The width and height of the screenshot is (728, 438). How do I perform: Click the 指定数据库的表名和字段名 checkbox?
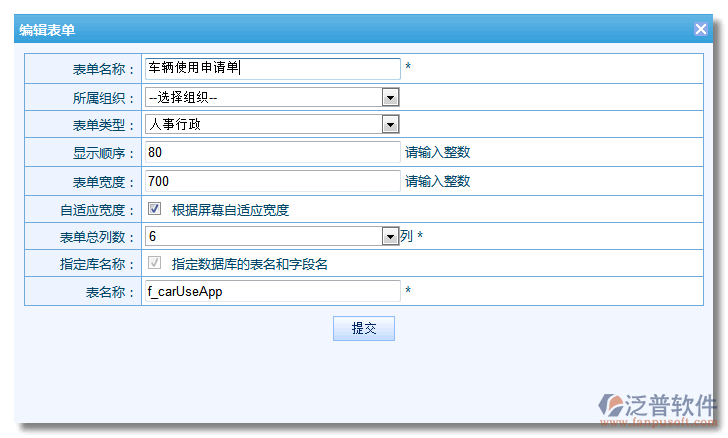(155, 264)
